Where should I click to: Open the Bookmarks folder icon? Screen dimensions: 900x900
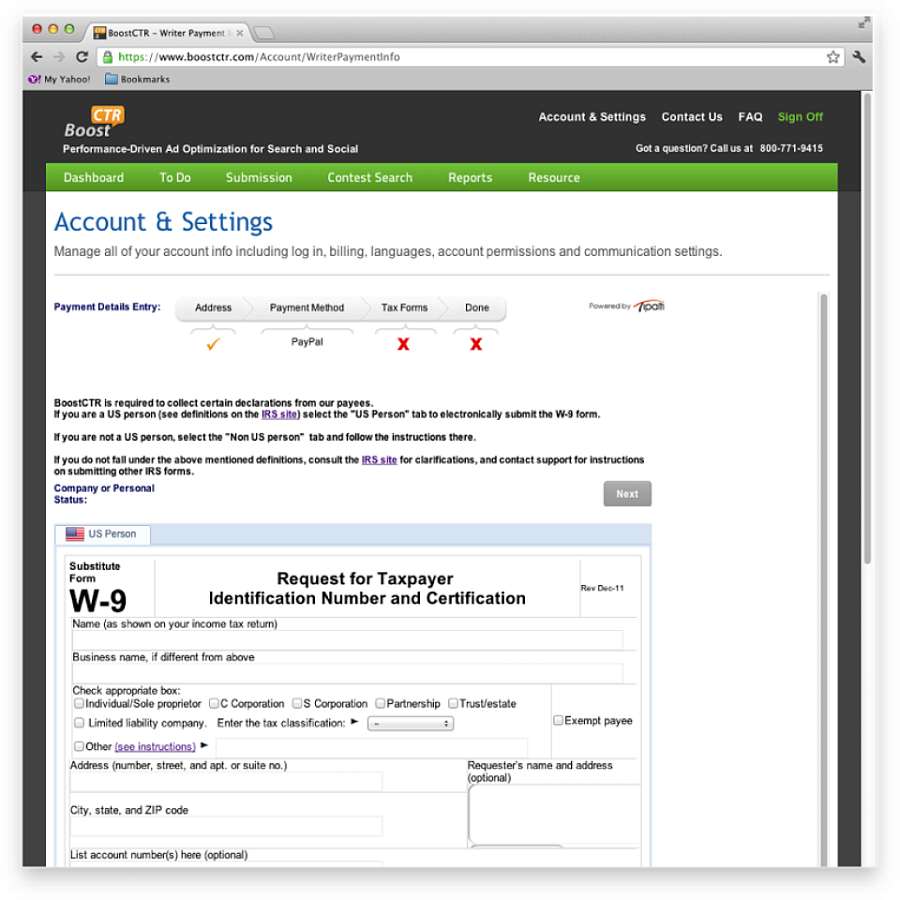[x=111, y=79]
